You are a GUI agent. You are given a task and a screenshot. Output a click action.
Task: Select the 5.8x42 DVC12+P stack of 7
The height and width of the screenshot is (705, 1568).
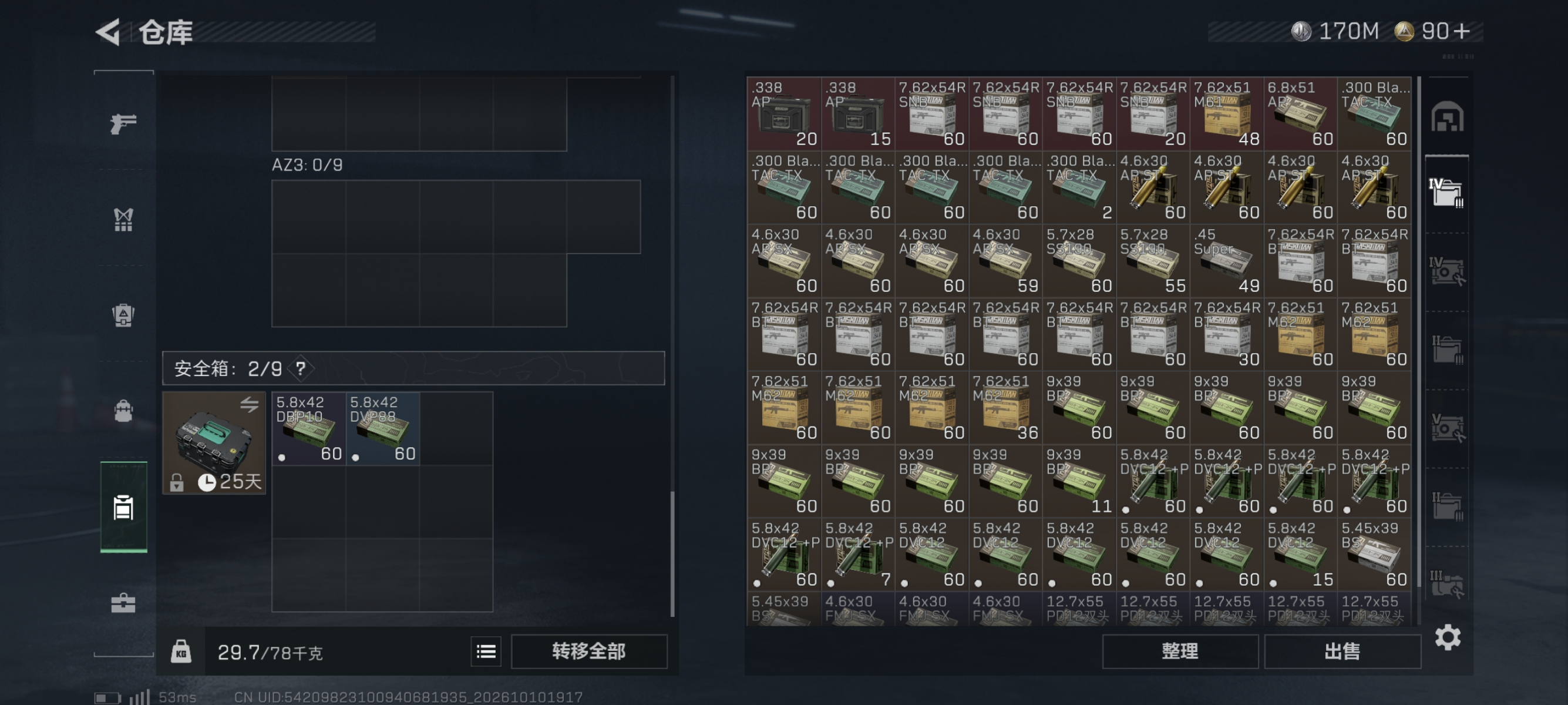pos(857,554)
